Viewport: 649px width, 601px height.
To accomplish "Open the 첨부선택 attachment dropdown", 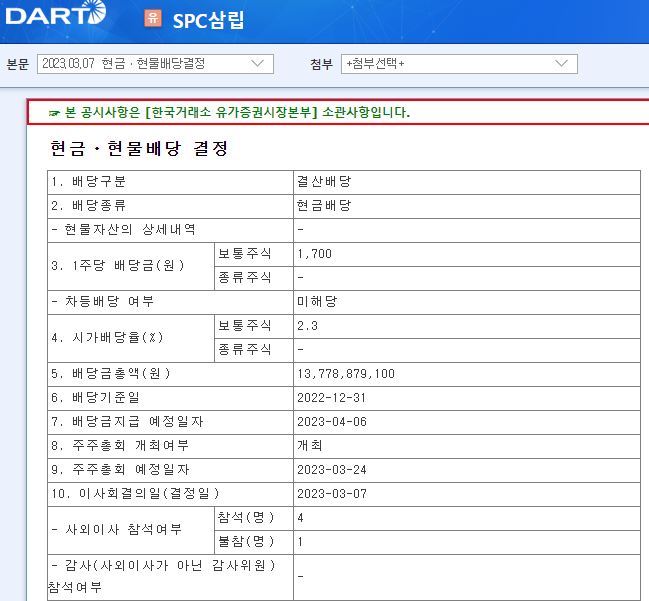I will tap(459, 64).
